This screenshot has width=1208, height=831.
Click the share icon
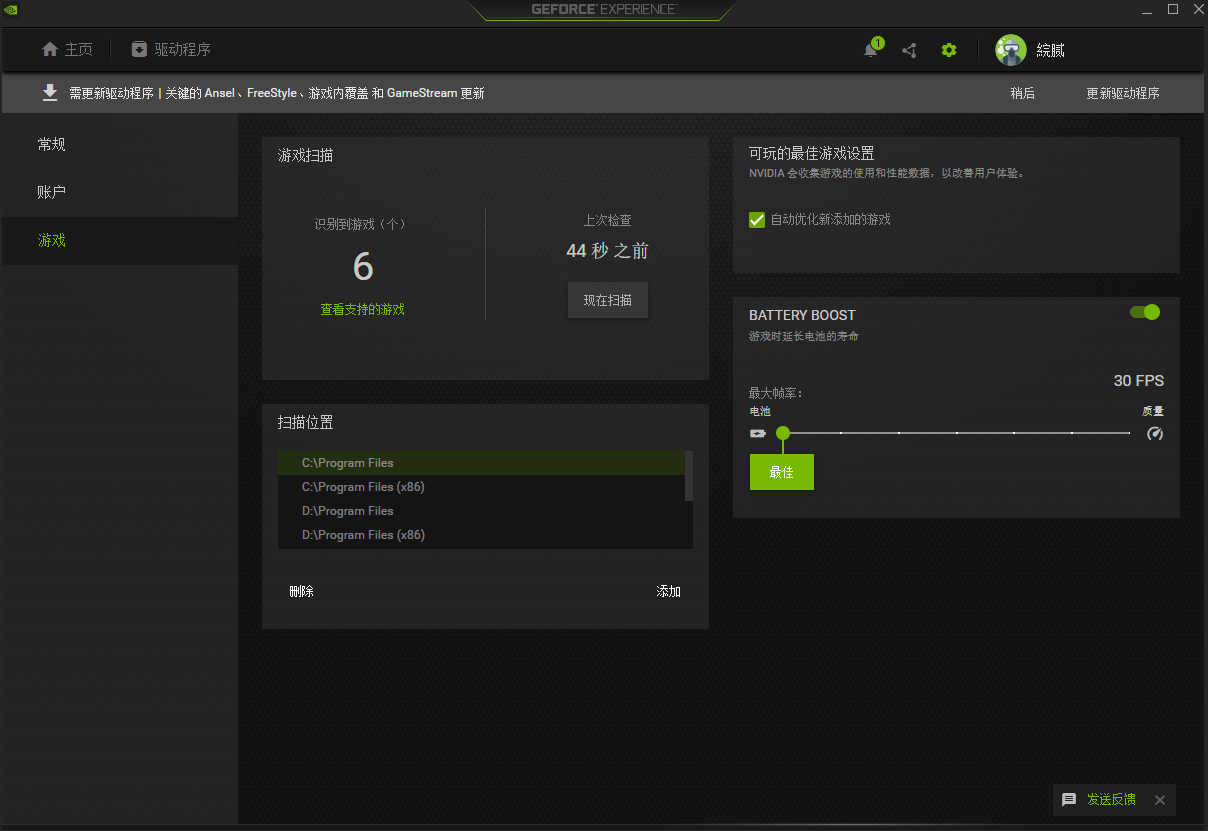(909, 50)
